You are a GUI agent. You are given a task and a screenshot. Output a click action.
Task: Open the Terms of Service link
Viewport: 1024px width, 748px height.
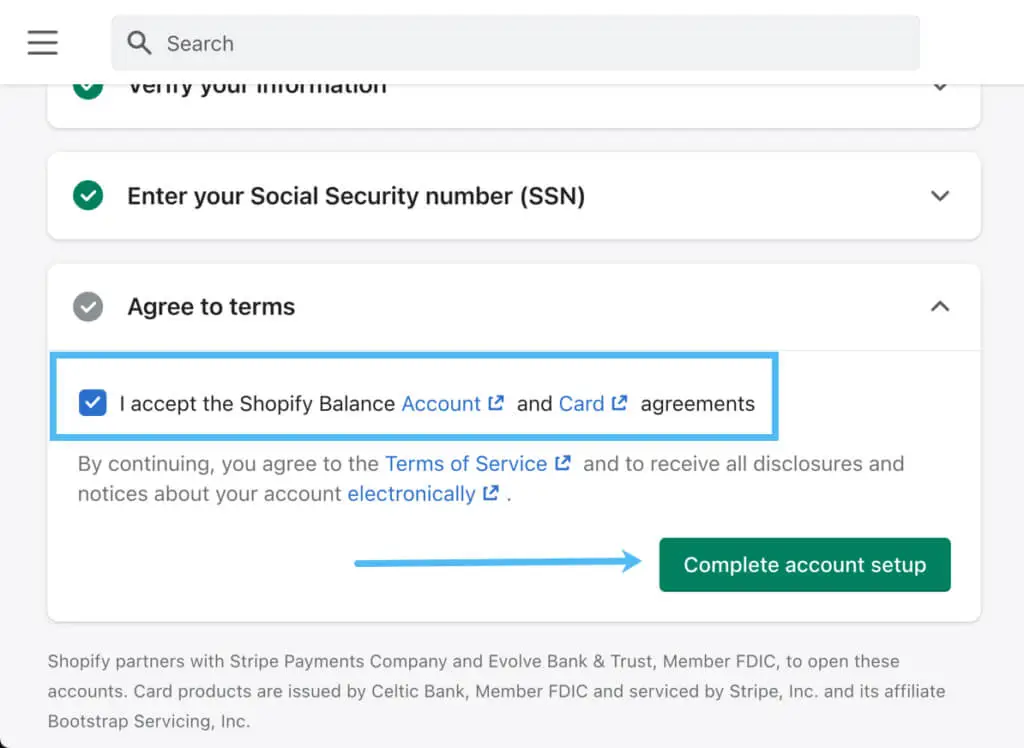[x=466, y=463]
